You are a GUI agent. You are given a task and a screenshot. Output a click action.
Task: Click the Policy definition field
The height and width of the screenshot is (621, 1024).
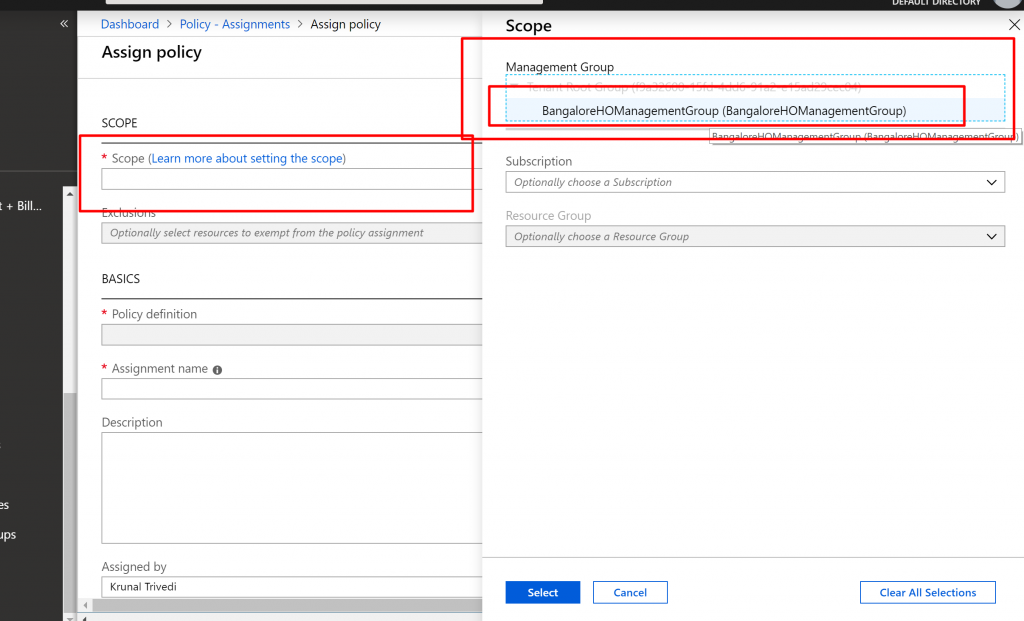point(290,334)
